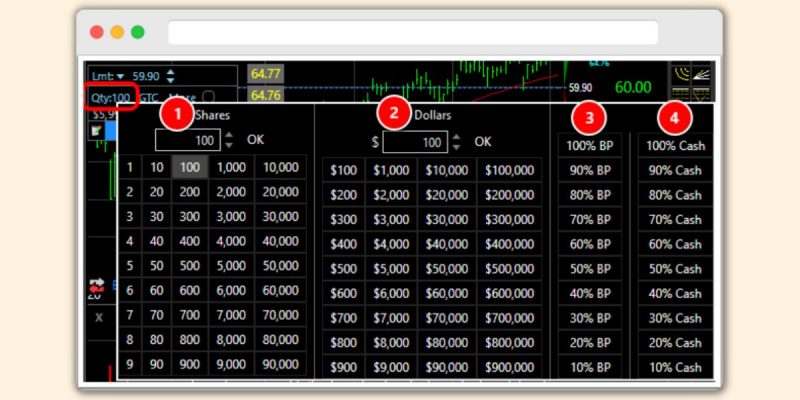Use 10% BP buying power
800x400 pixels.
[590, 367]
